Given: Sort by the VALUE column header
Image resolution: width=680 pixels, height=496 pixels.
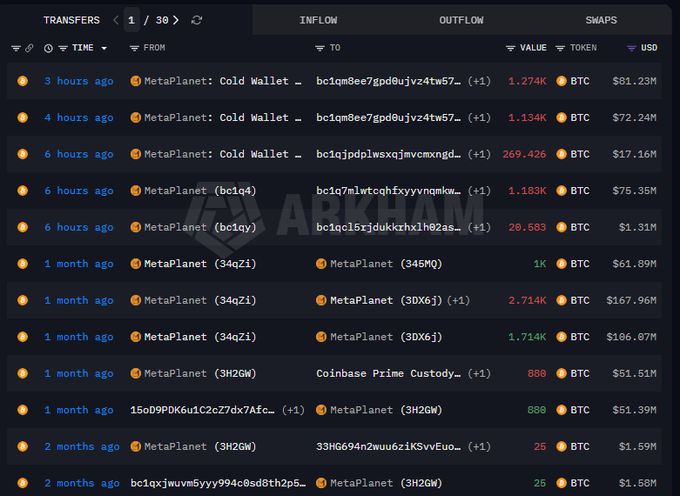Looking at the screenshot, I should pyautogui.click(x=533, y=48).
